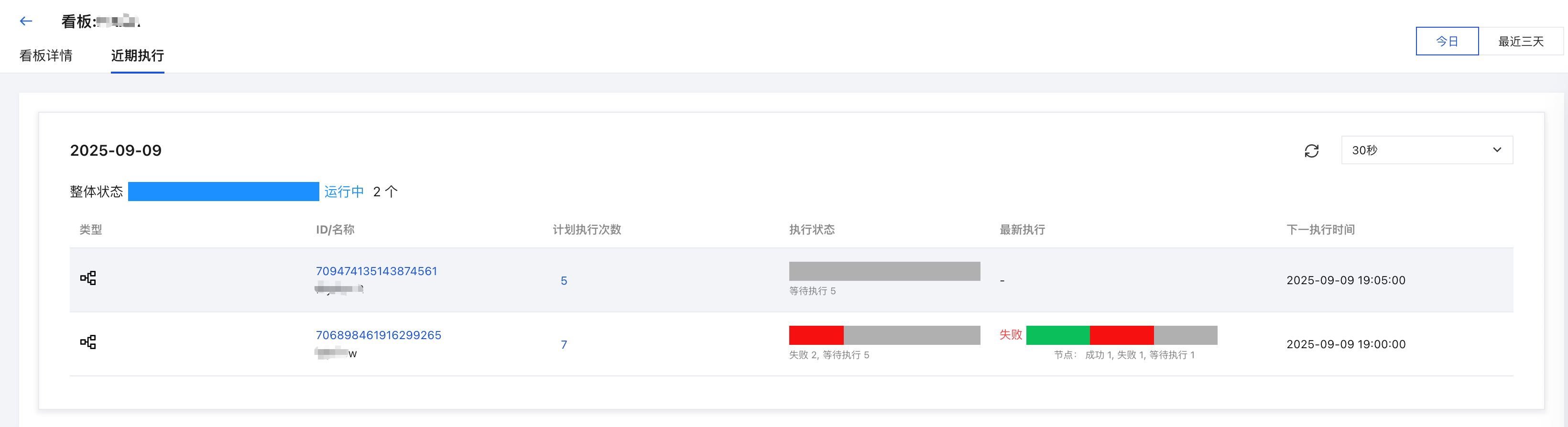1568x427 pixels.
Task: Click workflow type icon in first row
Action: (x=88, y=278)
